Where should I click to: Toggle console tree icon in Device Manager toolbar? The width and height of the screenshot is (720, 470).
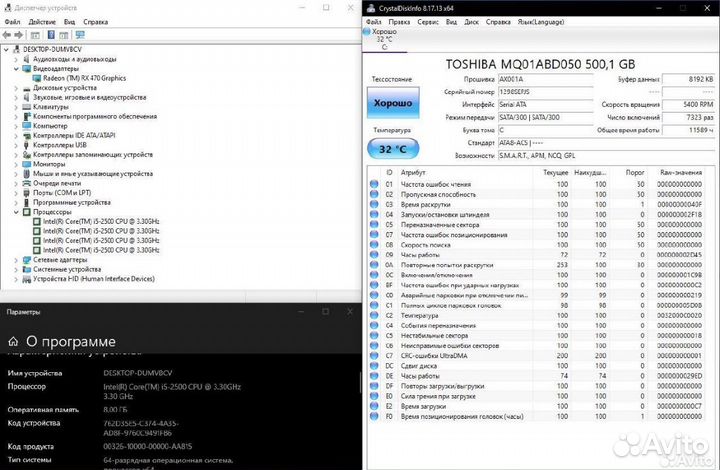pos(35,35)
